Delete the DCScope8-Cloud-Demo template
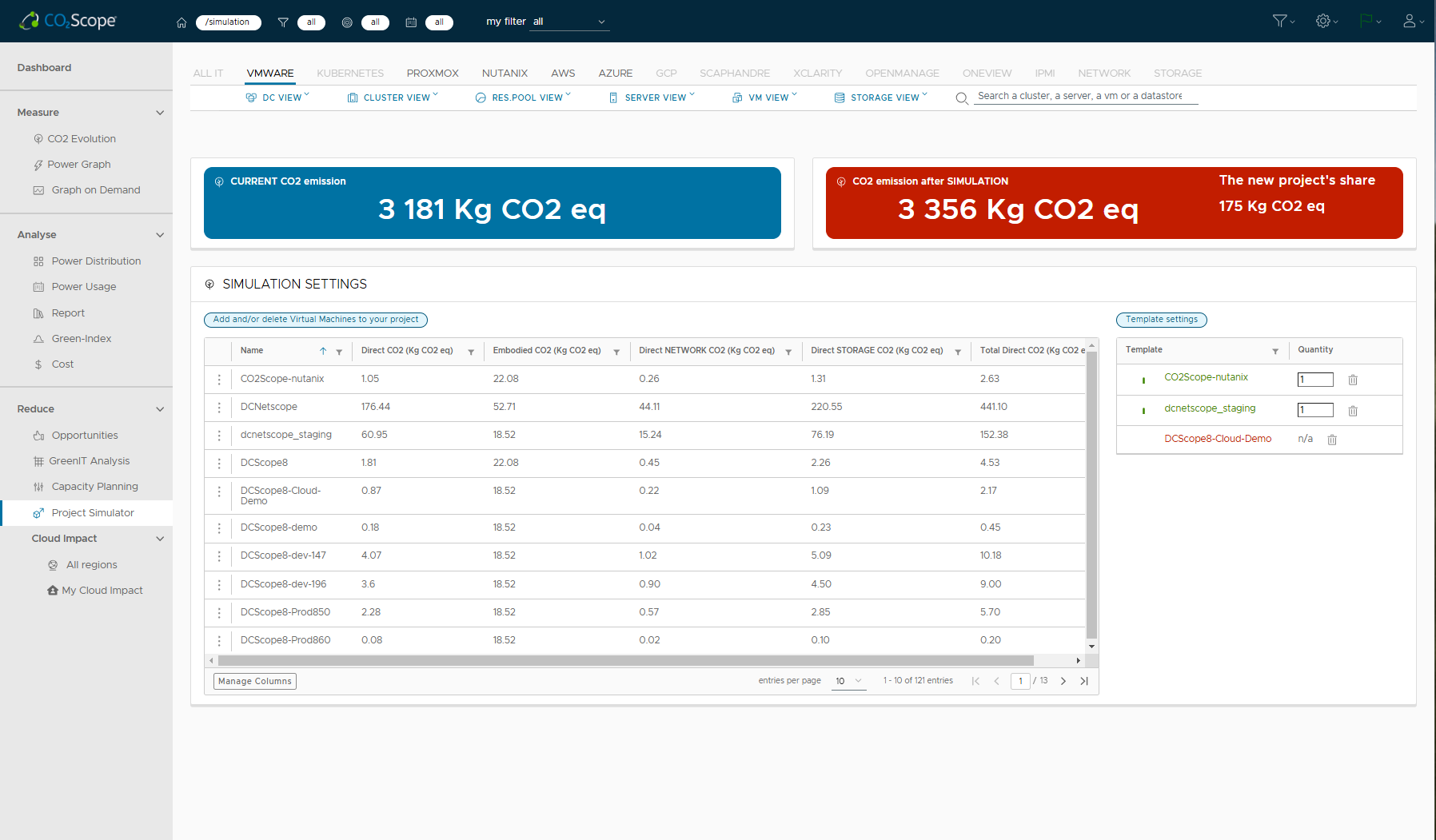The height and width of the screenshot is (840, 1436). 1332,440
